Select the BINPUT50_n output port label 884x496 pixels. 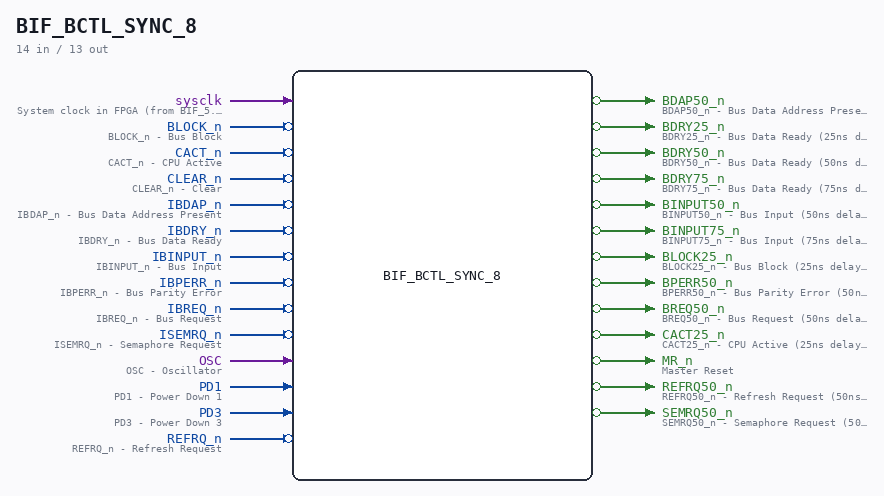click(x=701, y=204)
